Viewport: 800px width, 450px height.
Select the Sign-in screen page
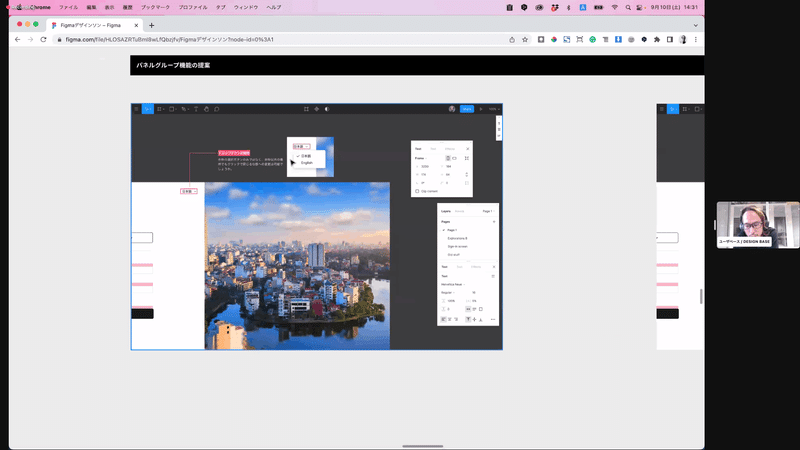(x=457, y=246)
